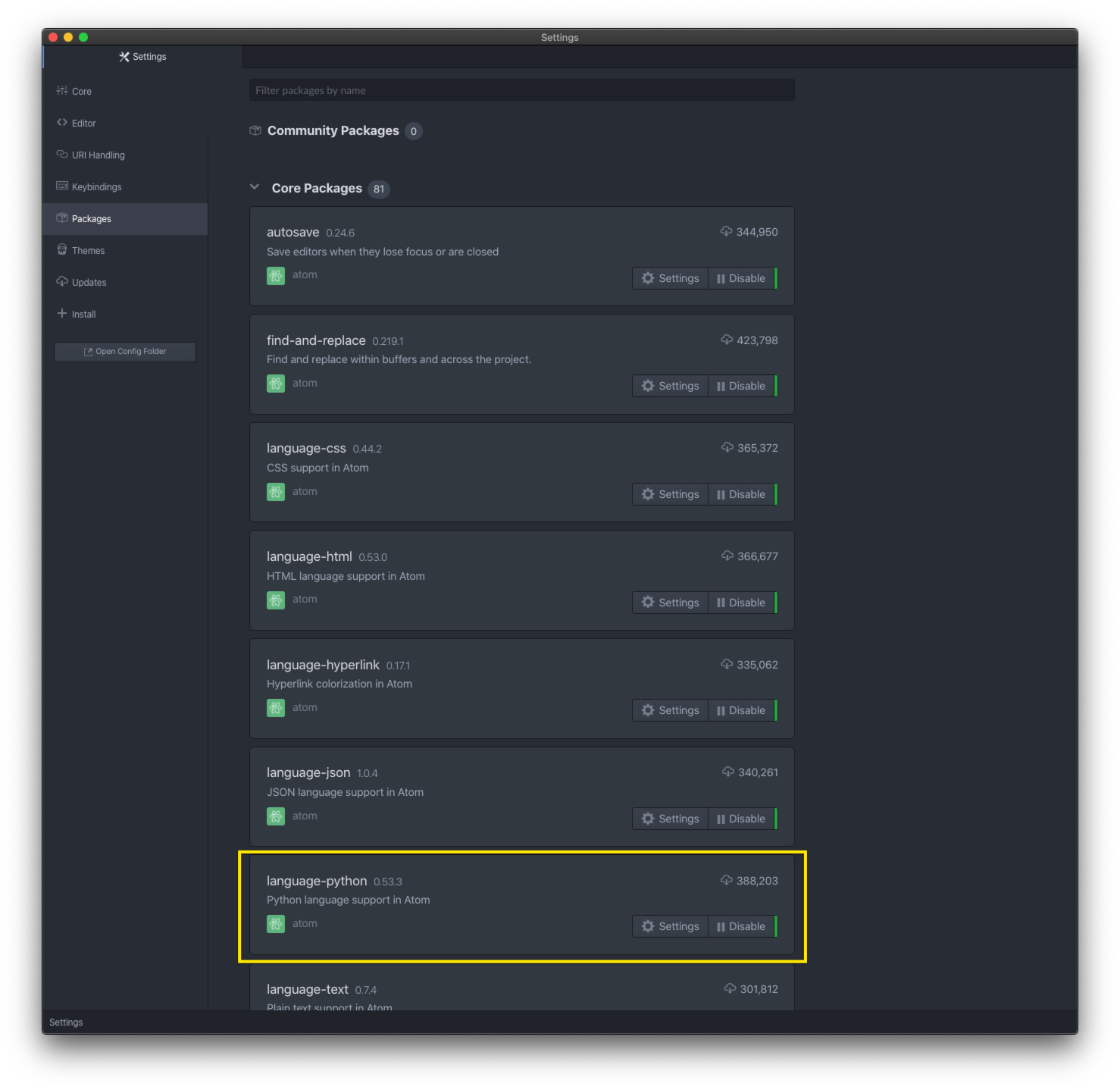
Task: Click the 0.24.6 version number
Action: (340, 233)
